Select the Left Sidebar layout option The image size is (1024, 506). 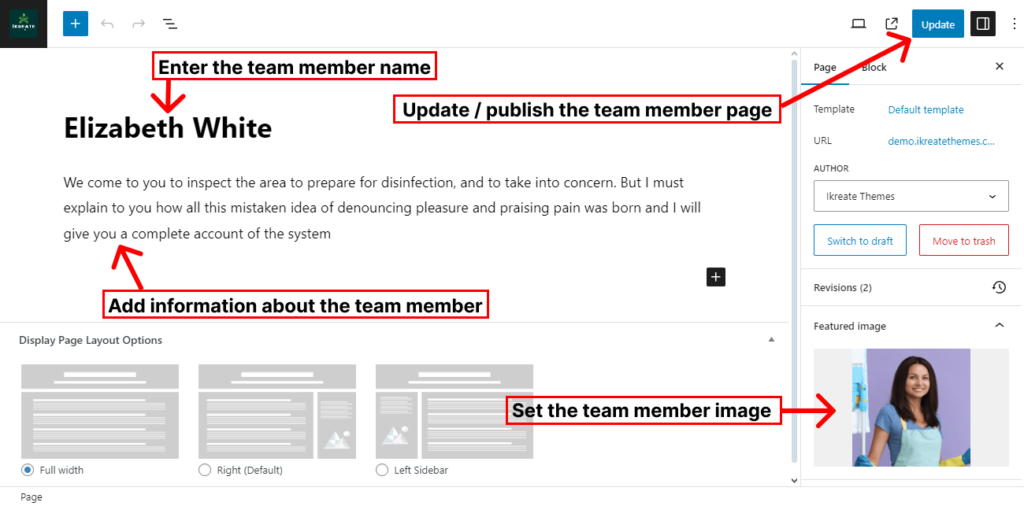[x=382, y=470]
